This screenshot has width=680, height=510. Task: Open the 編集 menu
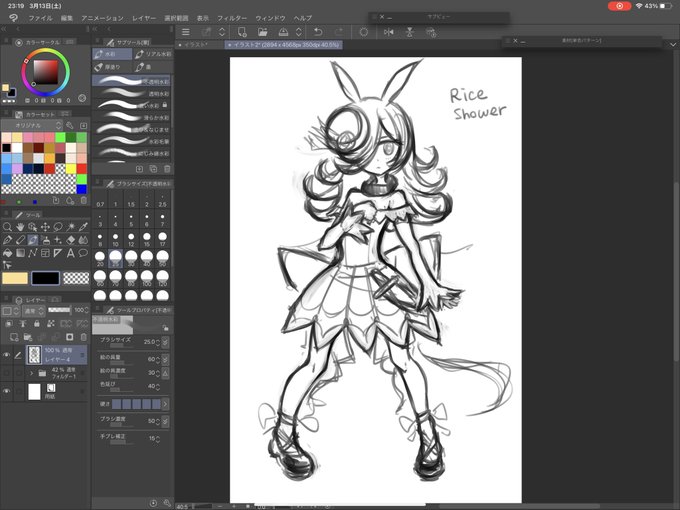pyautogui.click(x=67, y=18)
